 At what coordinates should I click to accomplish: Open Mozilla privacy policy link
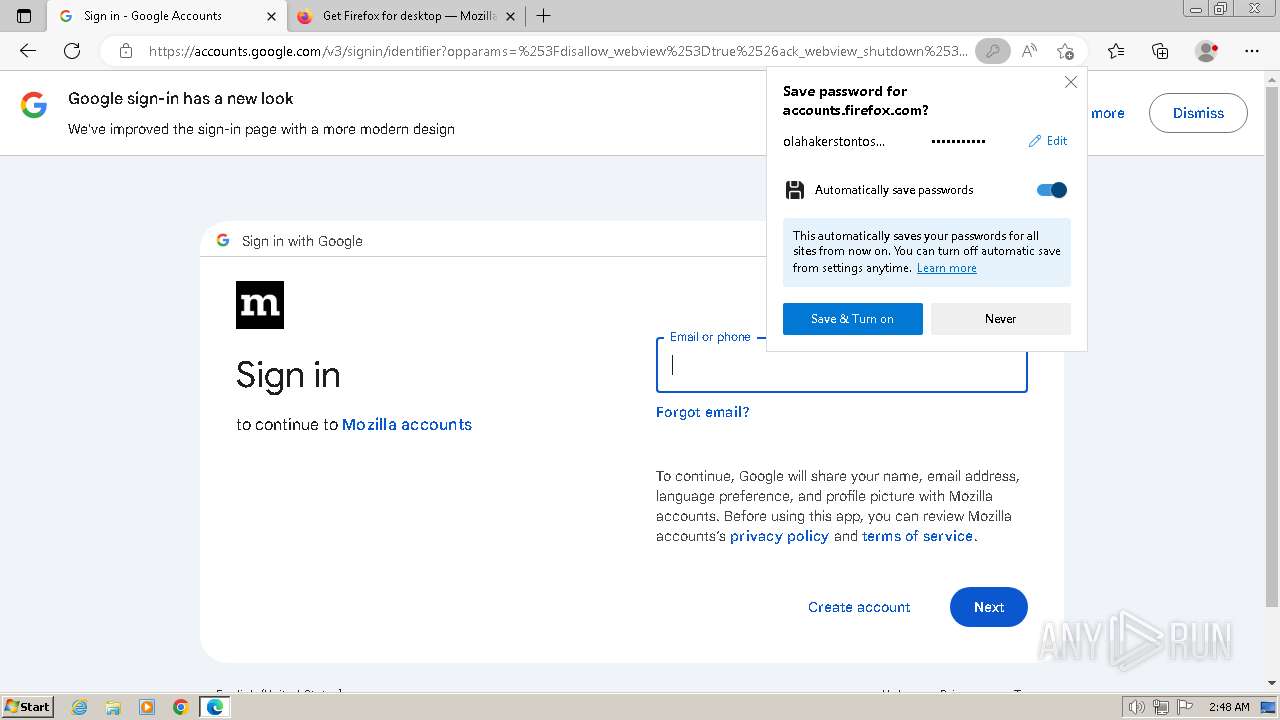pos(780,536)
